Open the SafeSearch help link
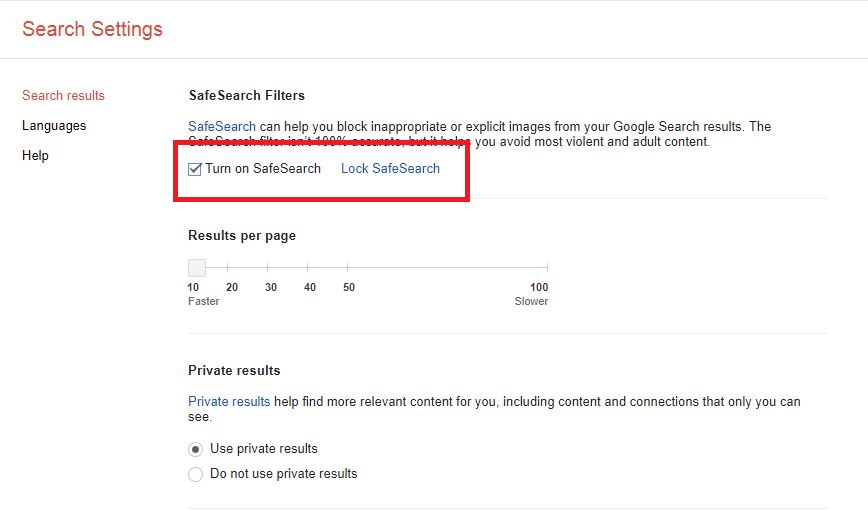The height and width of the screenshot is (511, 868). (x=222, y=127)
